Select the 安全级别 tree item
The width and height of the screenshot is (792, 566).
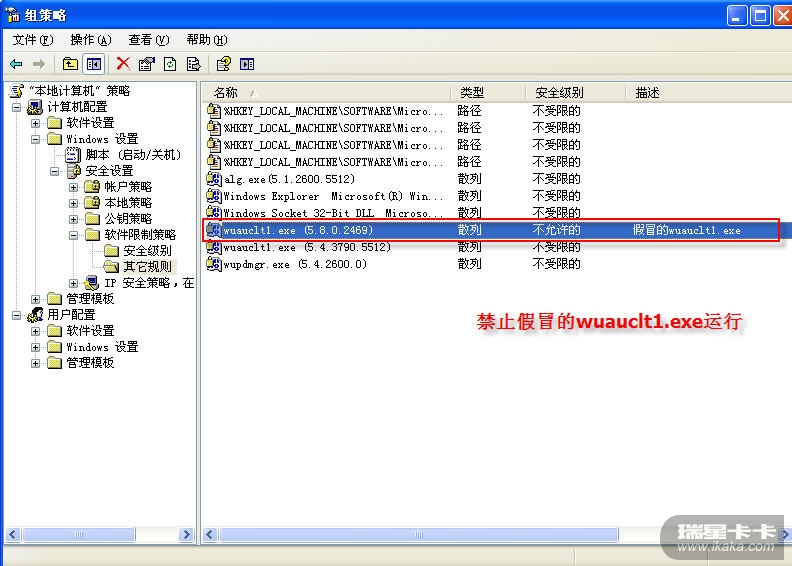(147, 250)
